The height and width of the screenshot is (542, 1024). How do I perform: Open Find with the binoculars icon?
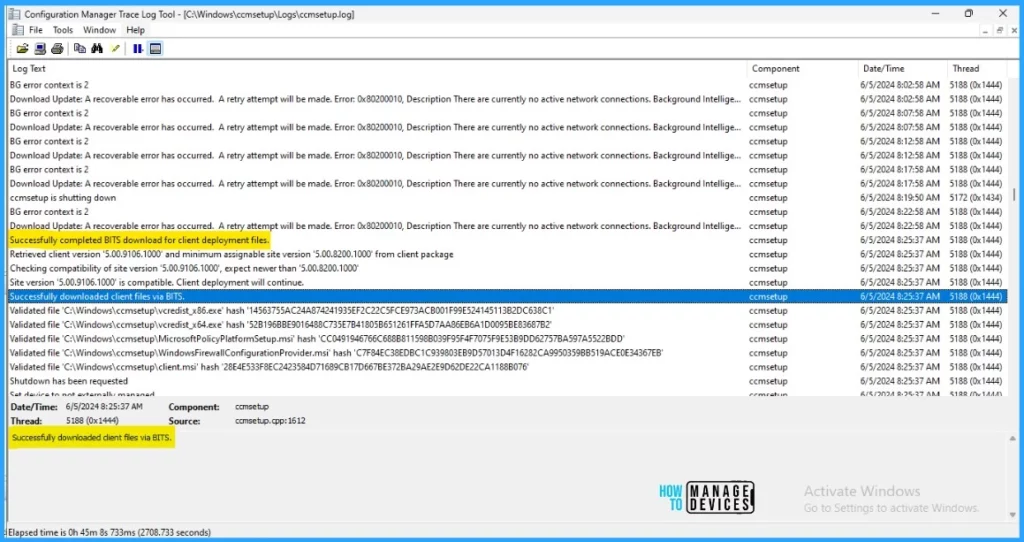click(x=97, y=49)
